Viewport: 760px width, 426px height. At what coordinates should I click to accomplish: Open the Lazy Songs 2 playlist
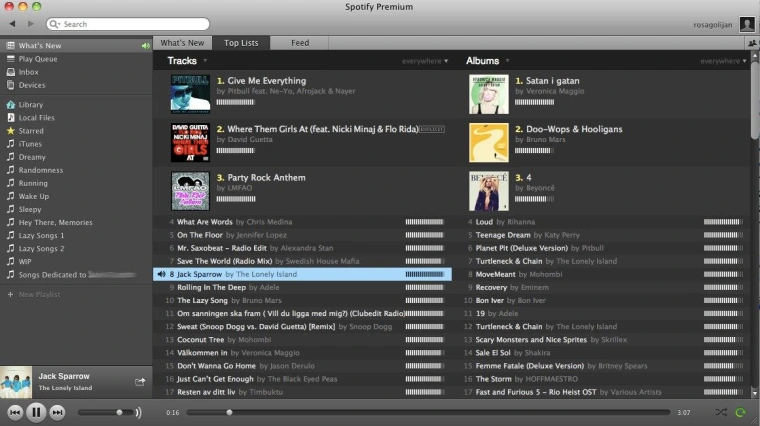(x=76, y=249)
